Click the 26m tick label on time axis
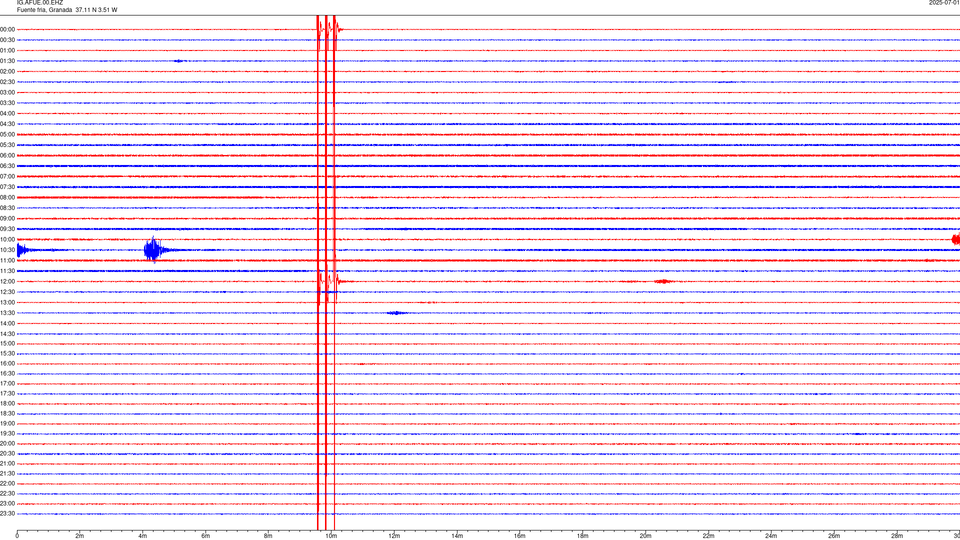 834,536
